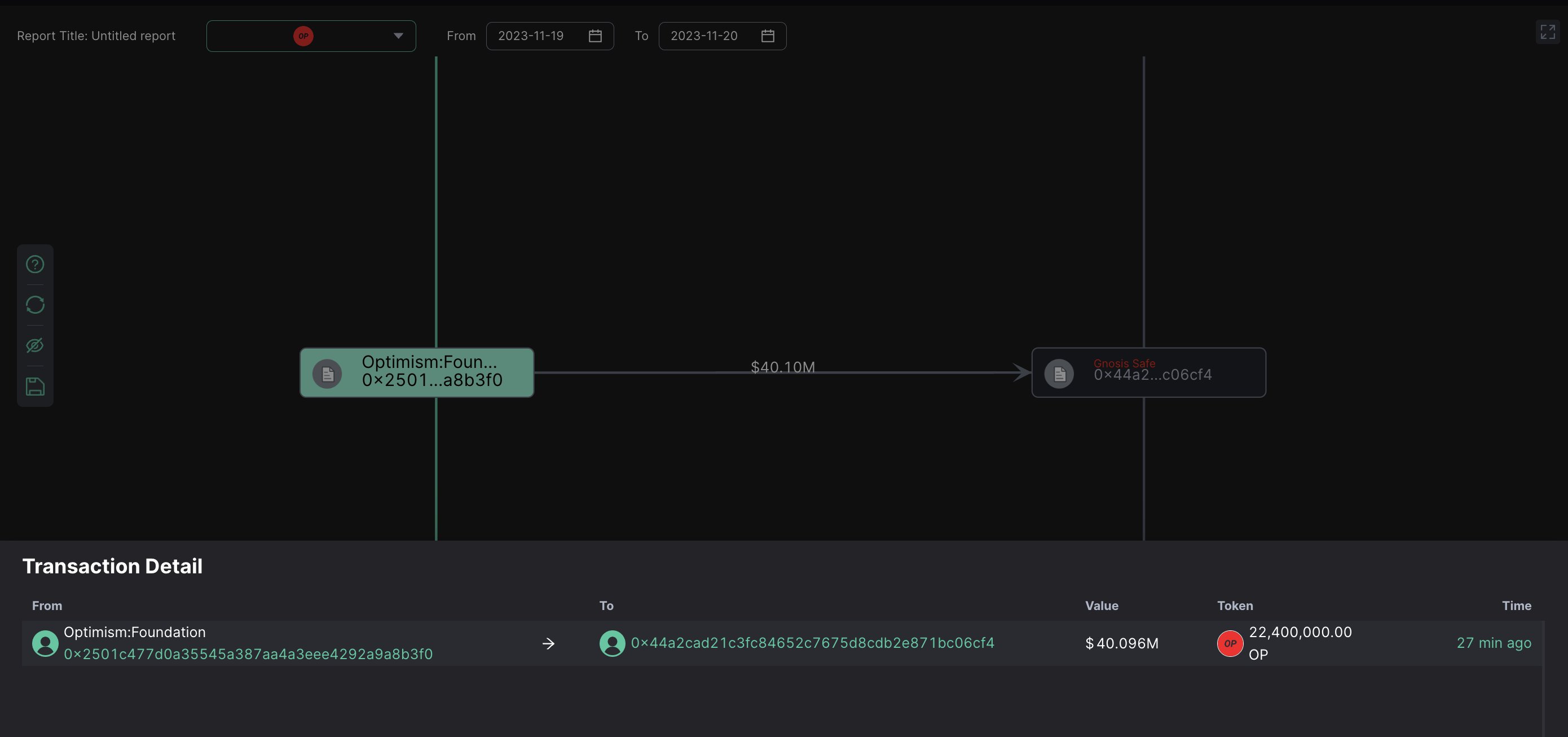Save the report with the disk icon
Screen dimensions: 1568x737
pyautogui.click(x=35, y=386)
